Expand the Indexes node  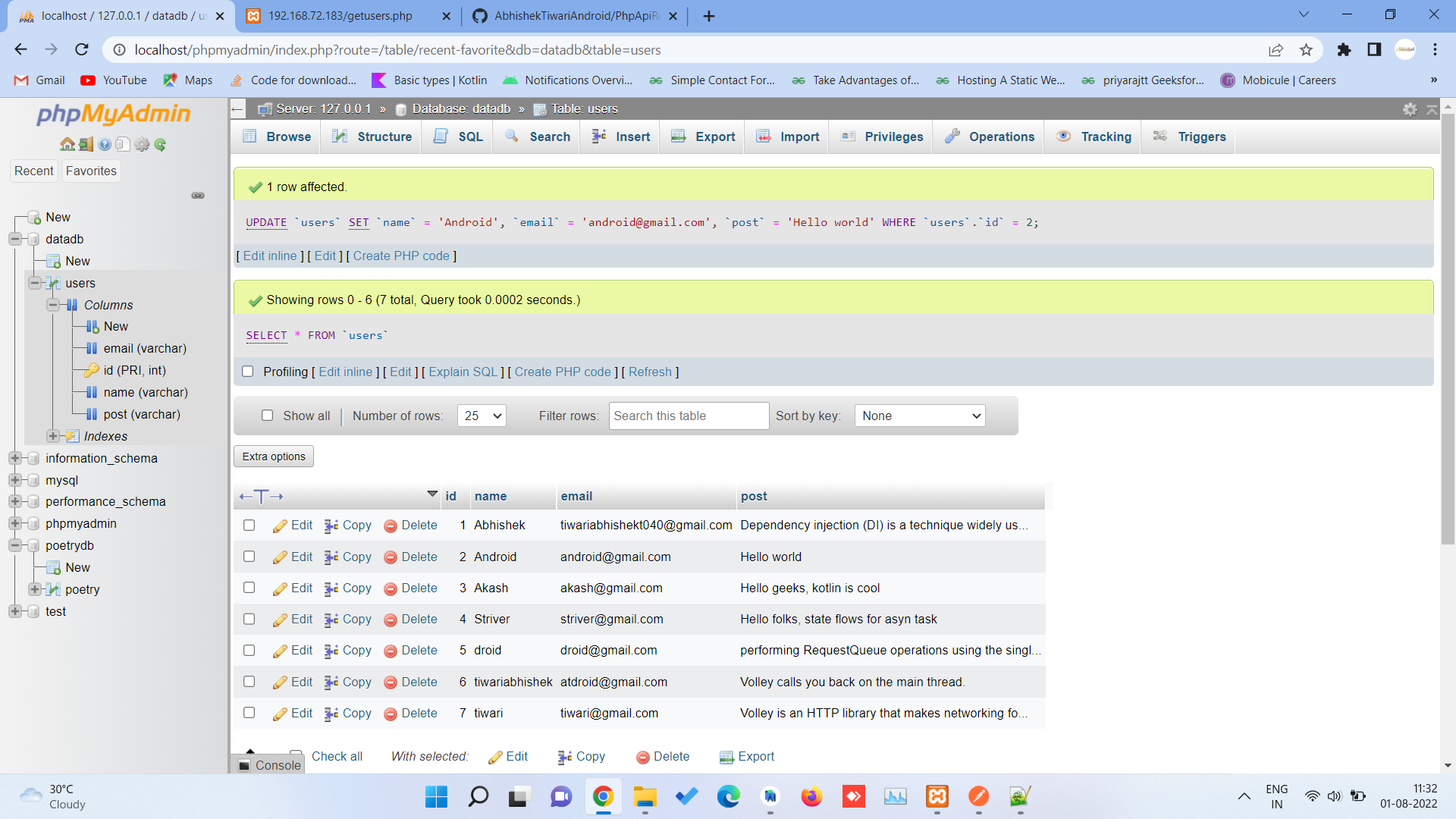53,436
